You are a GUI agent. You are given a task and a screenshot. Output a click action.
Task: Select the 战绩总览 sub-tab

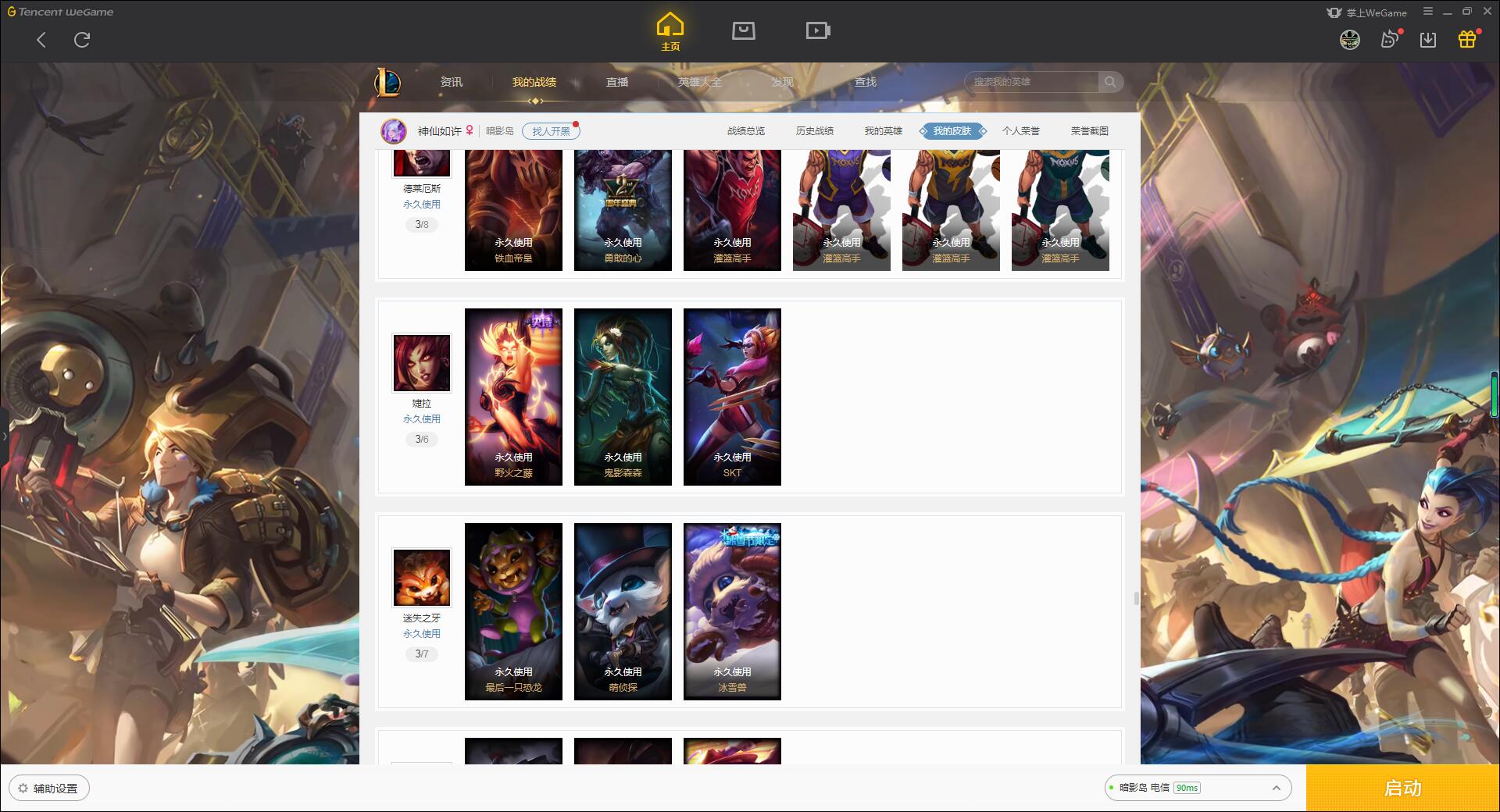(x=746, y=131)
